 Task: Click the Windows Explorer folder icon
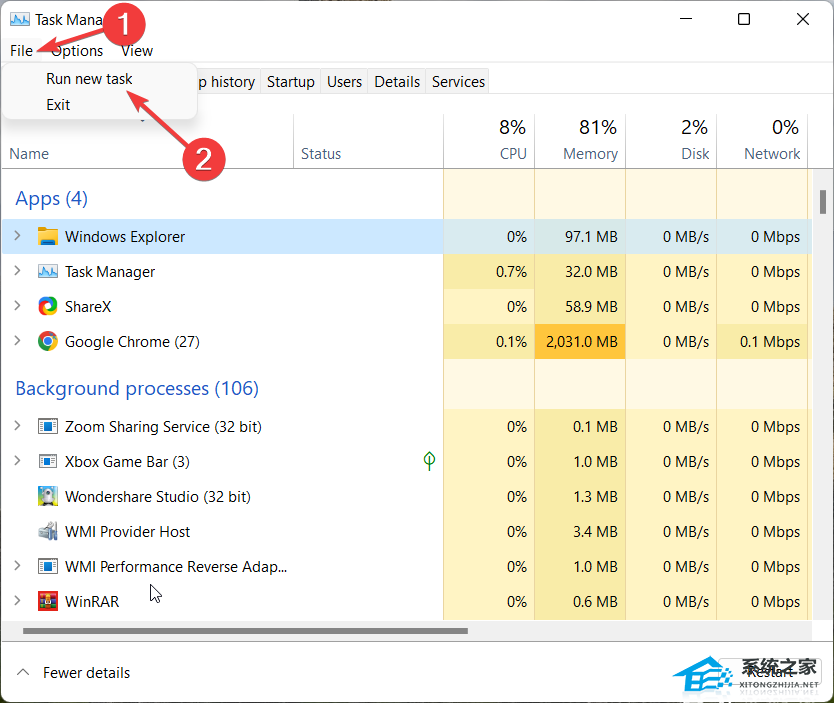[x=48, y=236]
